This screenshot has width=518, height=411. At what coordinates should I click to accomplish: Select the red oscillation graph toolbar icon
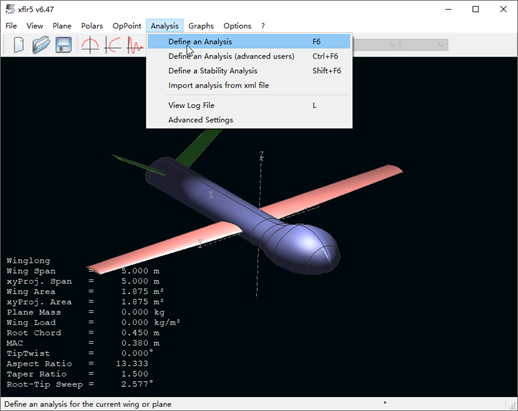[135, 45]
